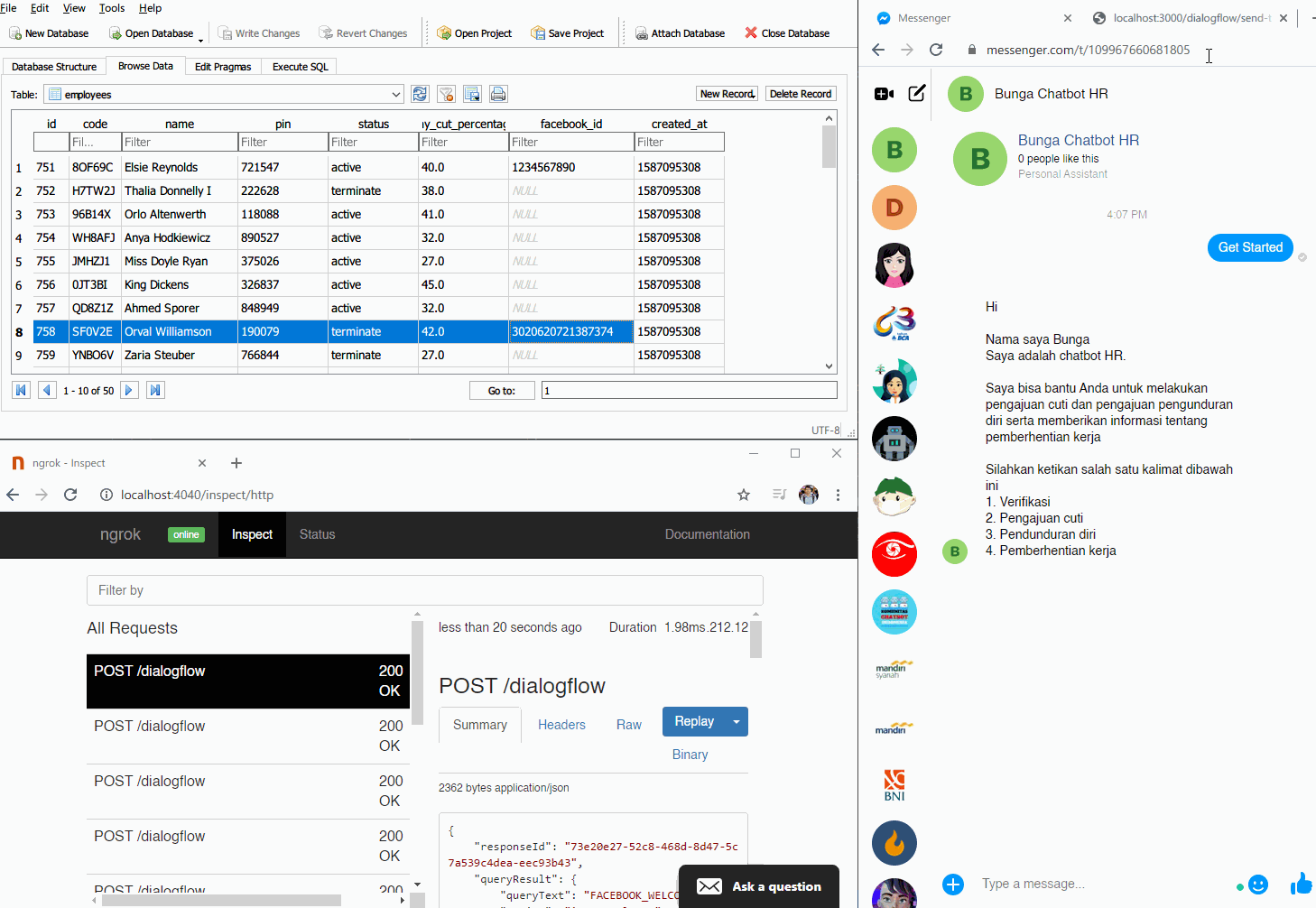This screenshot has height=908, width=1316.
Task: Open emoji picker in Messenger
Action: [x=1258, y=885]
